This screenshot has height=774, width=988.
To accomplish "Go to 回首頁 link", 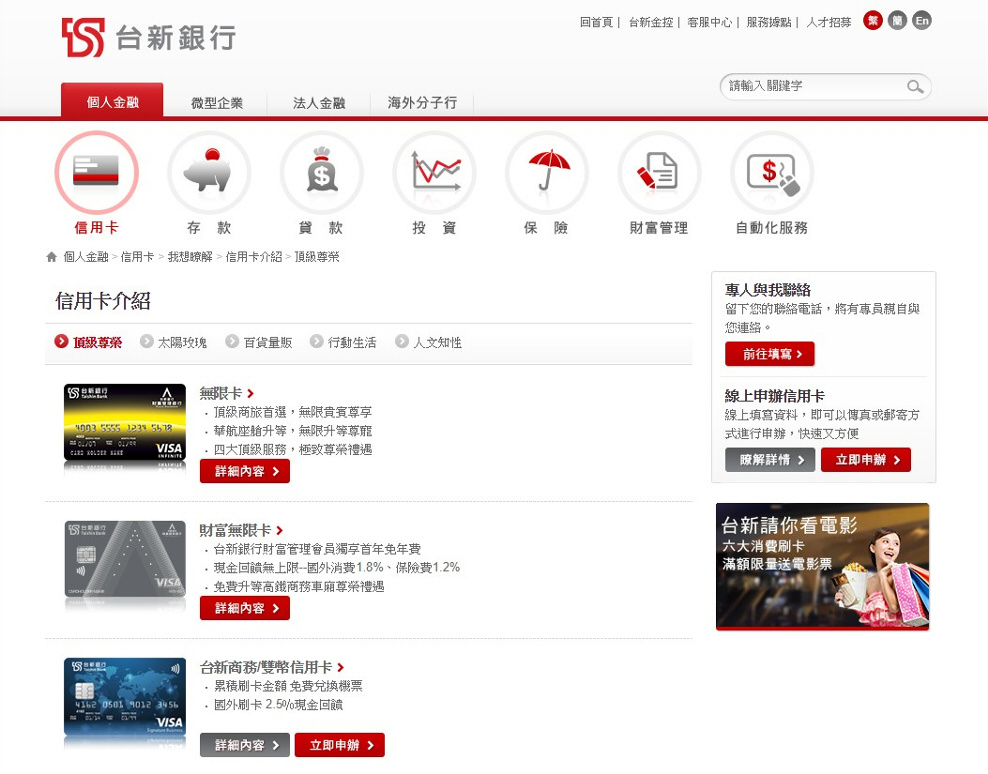I will [x=596, y=22].
